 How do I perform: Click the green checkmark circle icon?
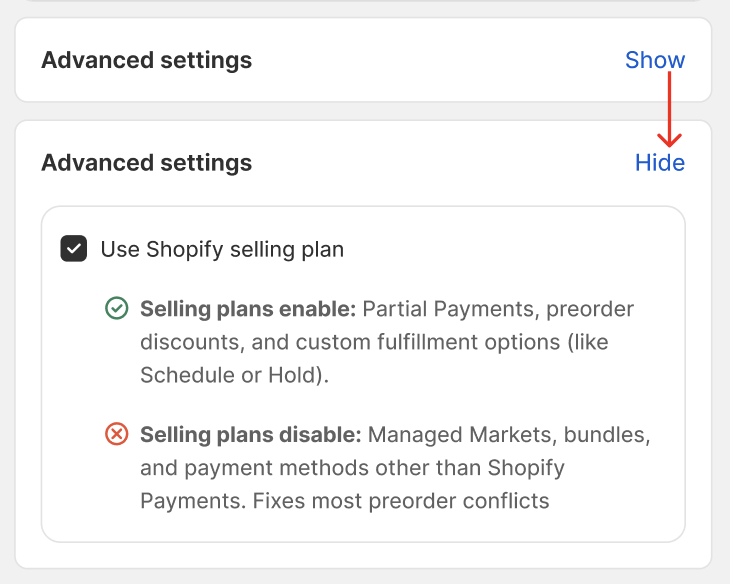(117, 308)
